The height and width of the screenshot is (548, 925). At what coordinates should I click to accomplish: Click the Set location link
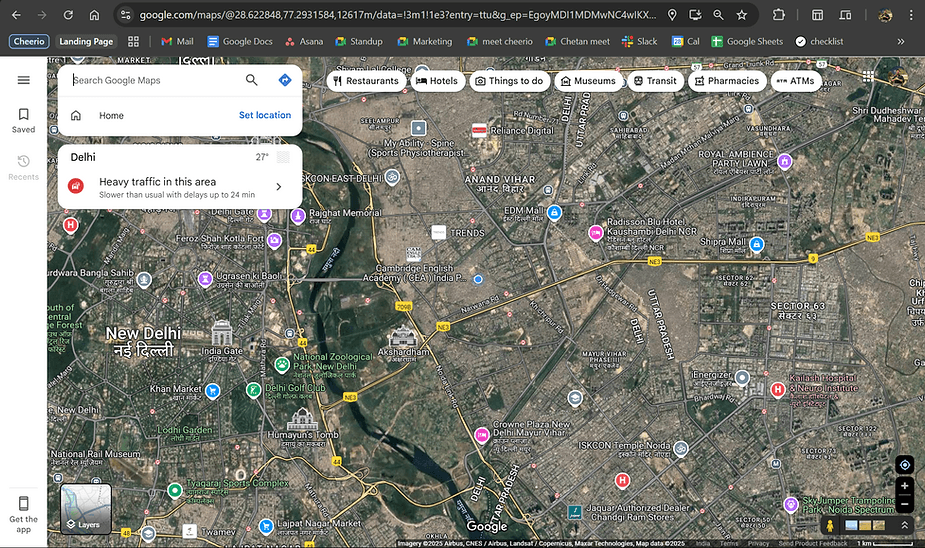click(265, 115)
